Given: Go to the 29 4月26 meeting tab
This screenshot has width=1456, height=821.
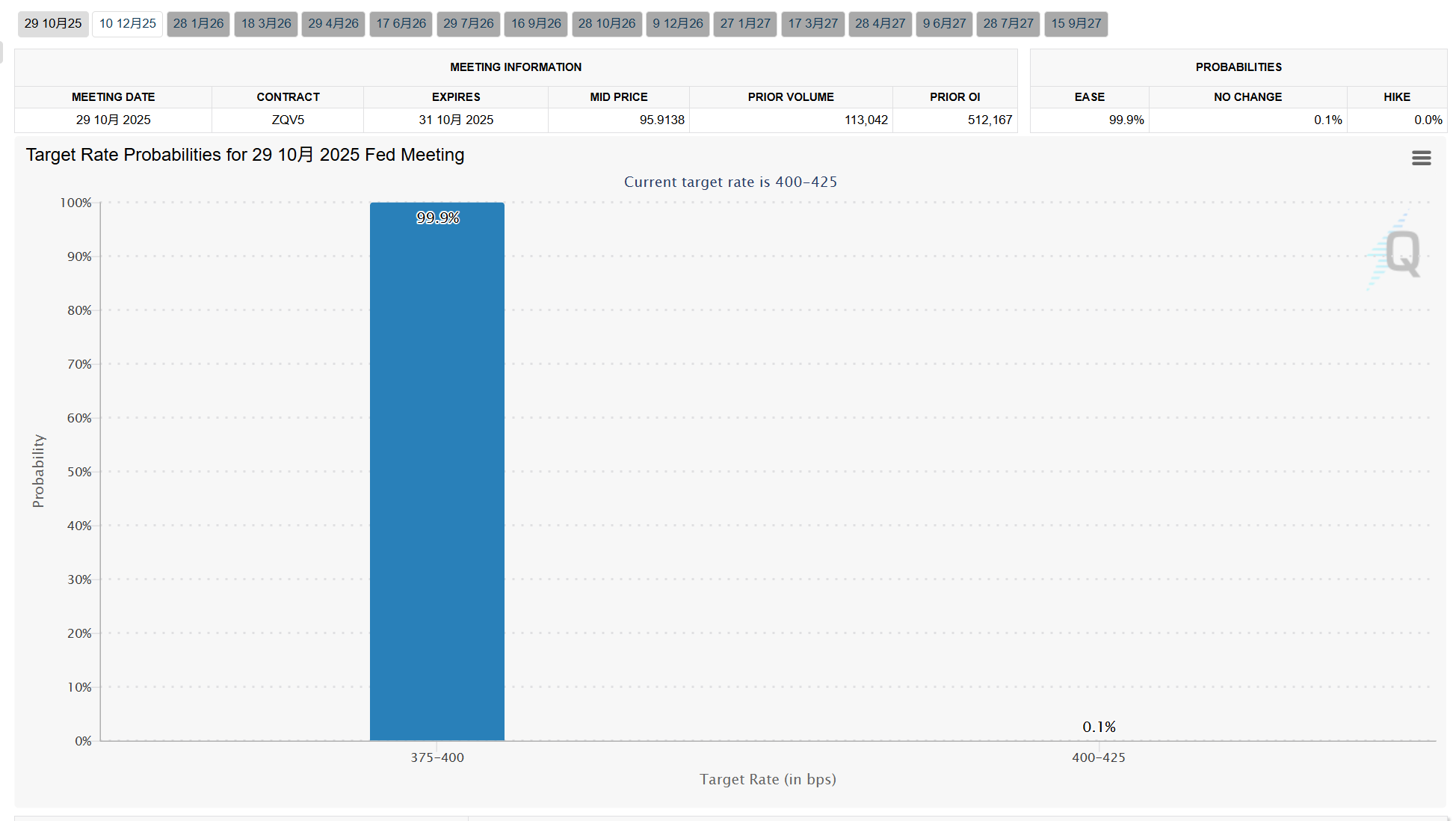Looking at the screenshot, I should [333, 23].
